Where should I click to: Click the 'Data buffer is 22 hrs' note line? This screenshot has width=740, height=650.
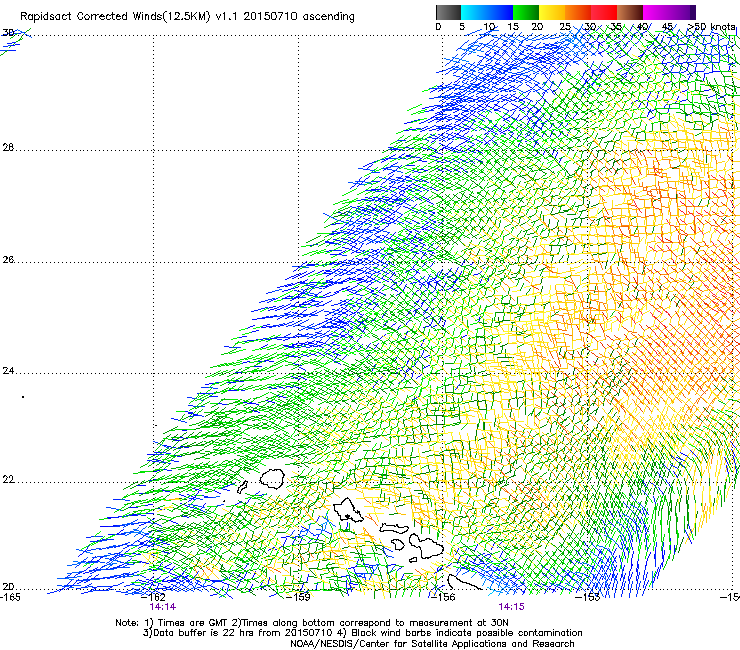click(362, 633)
